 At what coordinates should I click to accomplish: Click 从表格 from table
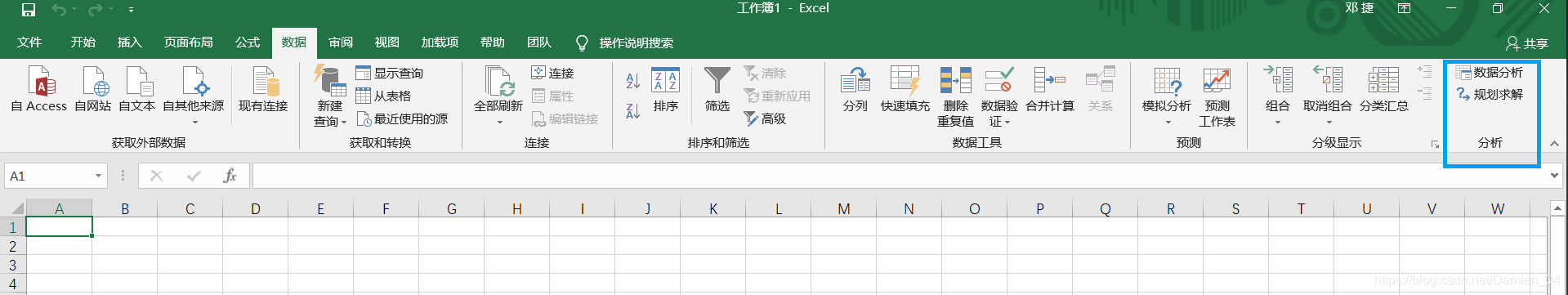(x=384, y=96)
